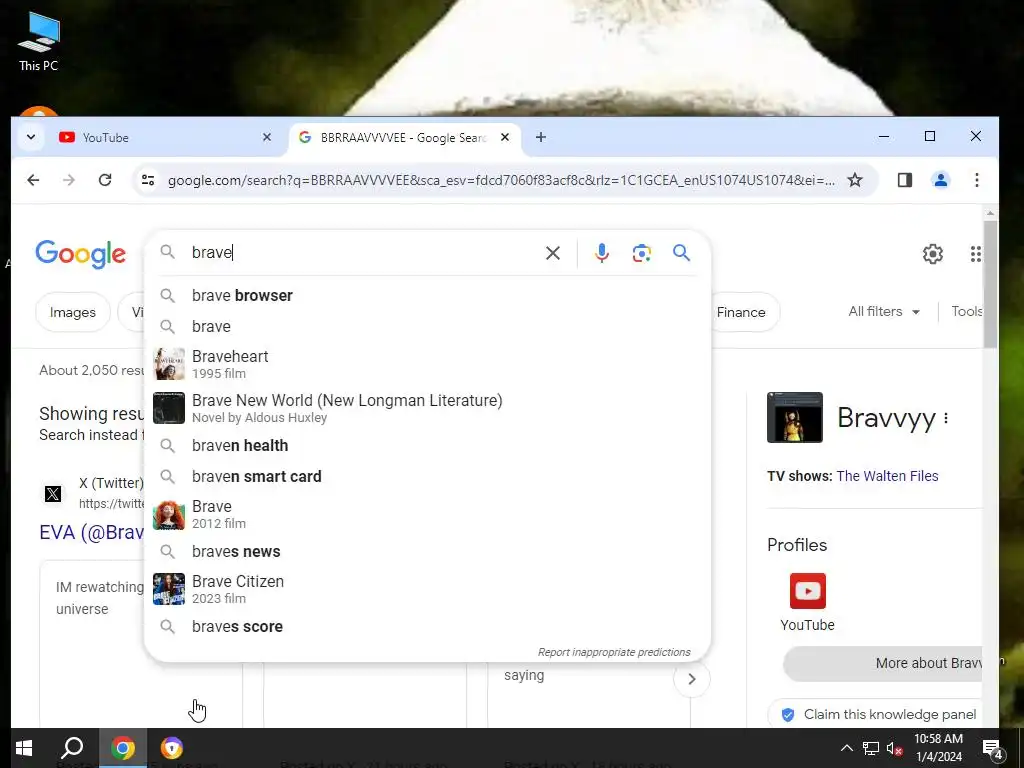The width and height of the screenshot is (1024, 768).
Task: Open the Chrome three-dot menu
Action: (x=977, y=180)
